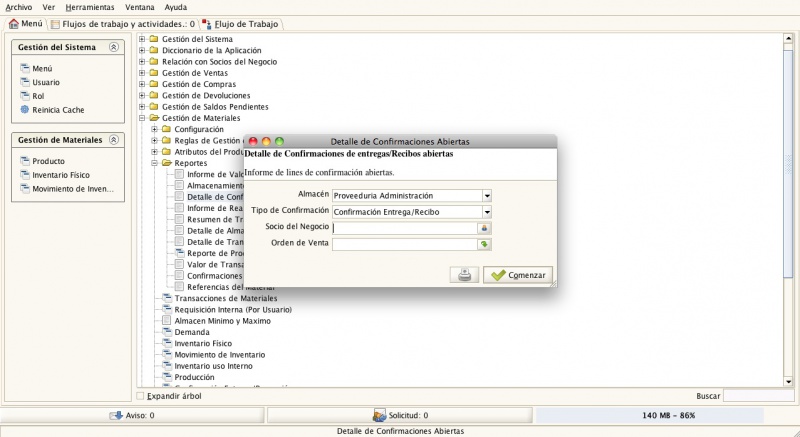
Task: Click the print button in the dialog
Action: (x=464, y=275)
